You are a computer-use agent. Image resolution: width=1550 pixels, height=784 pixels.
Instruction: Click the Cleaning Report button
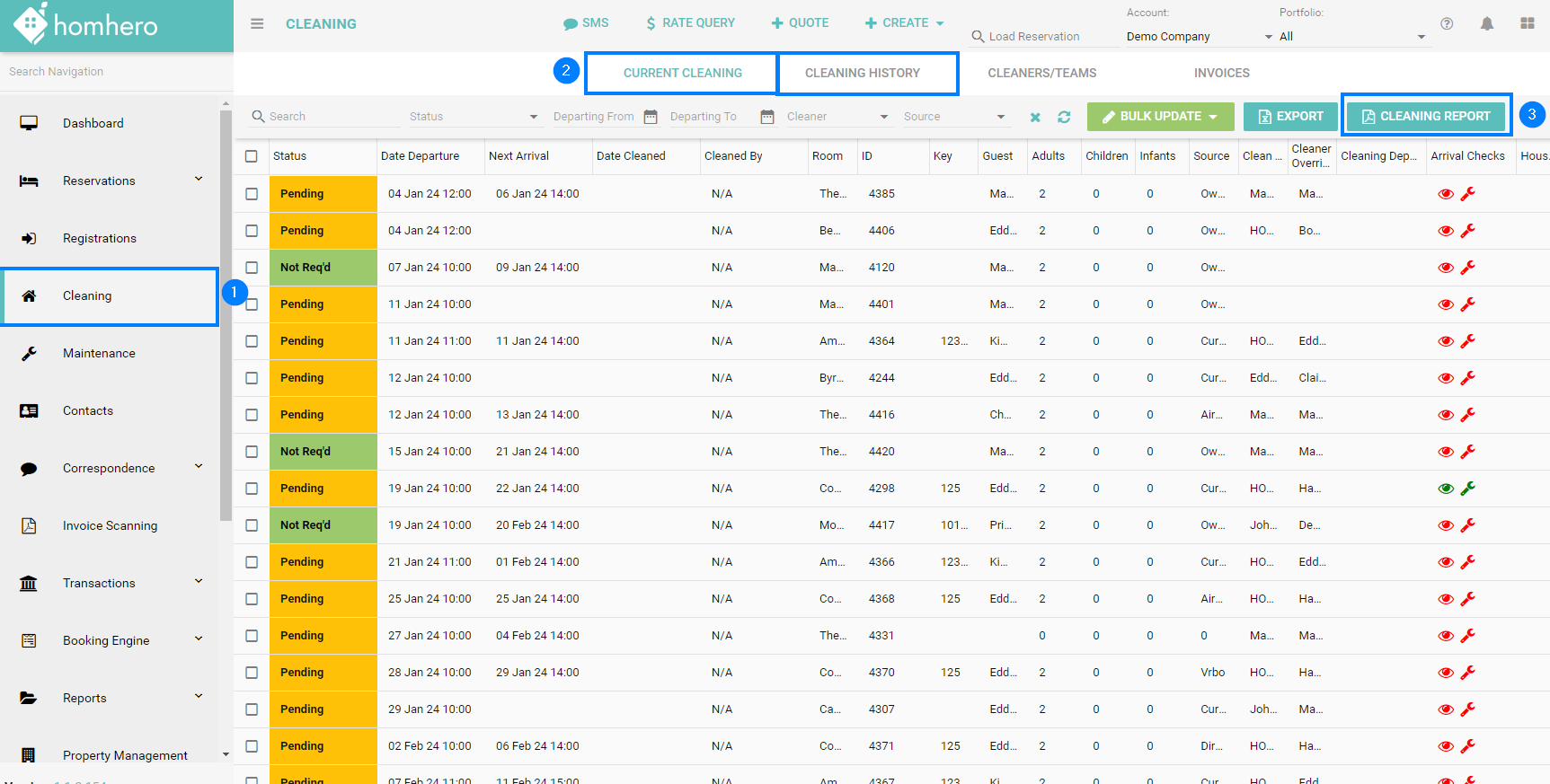[1426, 116]
